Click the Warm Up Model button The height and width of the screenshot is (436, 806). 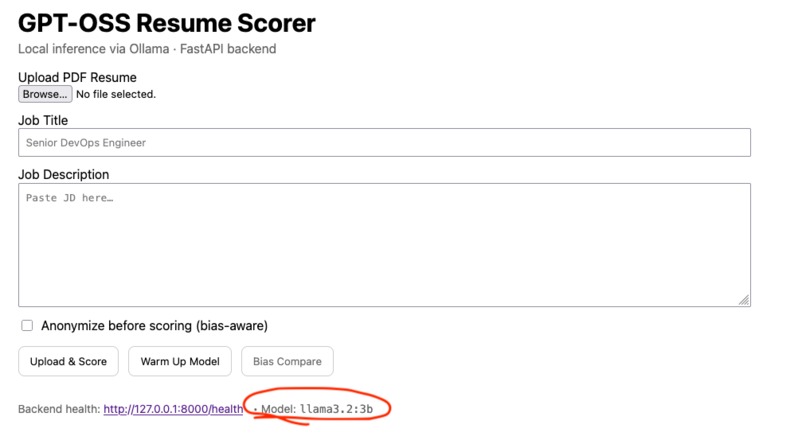[180, 361]
